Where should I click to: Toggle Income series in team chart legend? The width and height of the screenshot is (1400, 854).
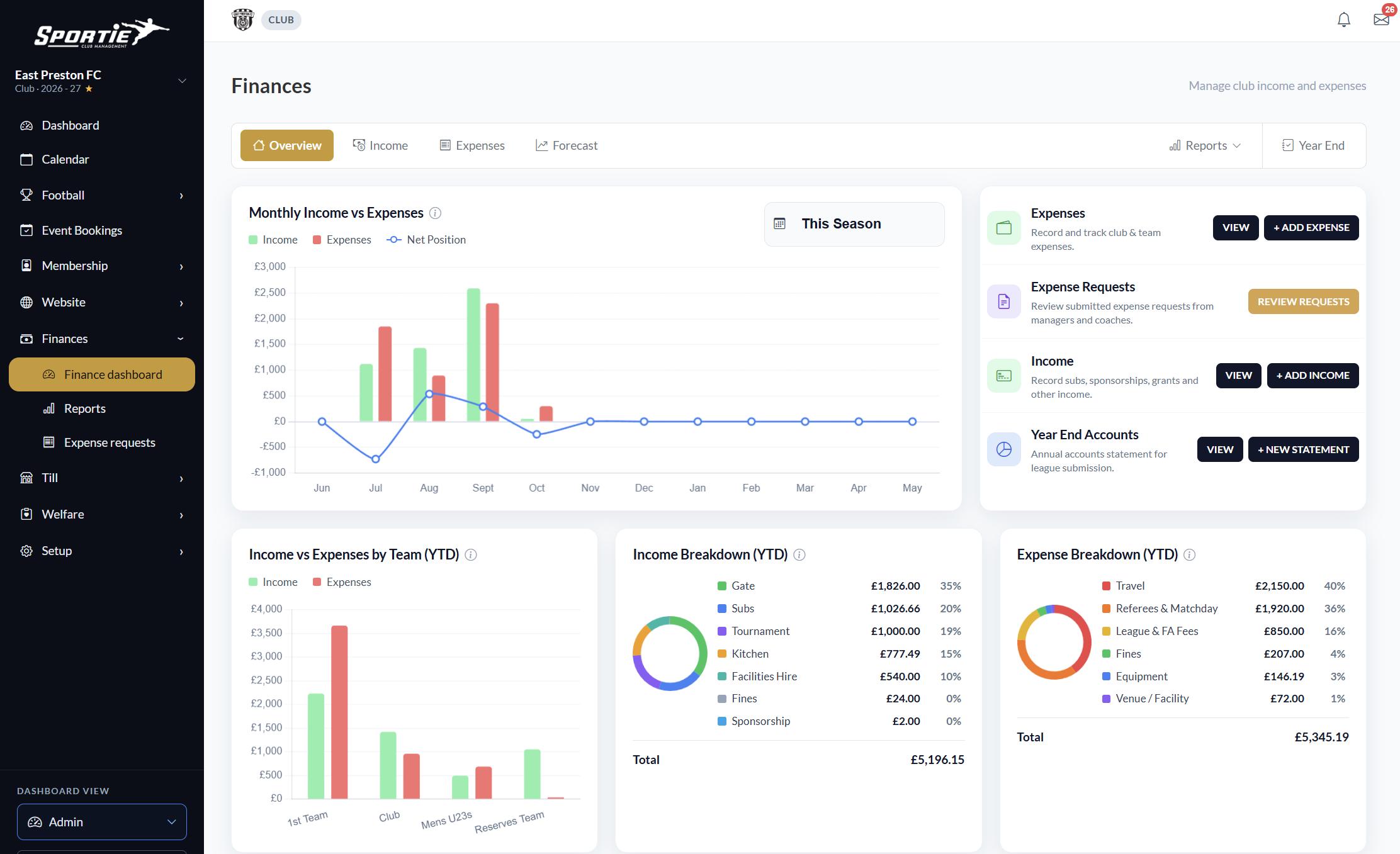click(273, 582)
